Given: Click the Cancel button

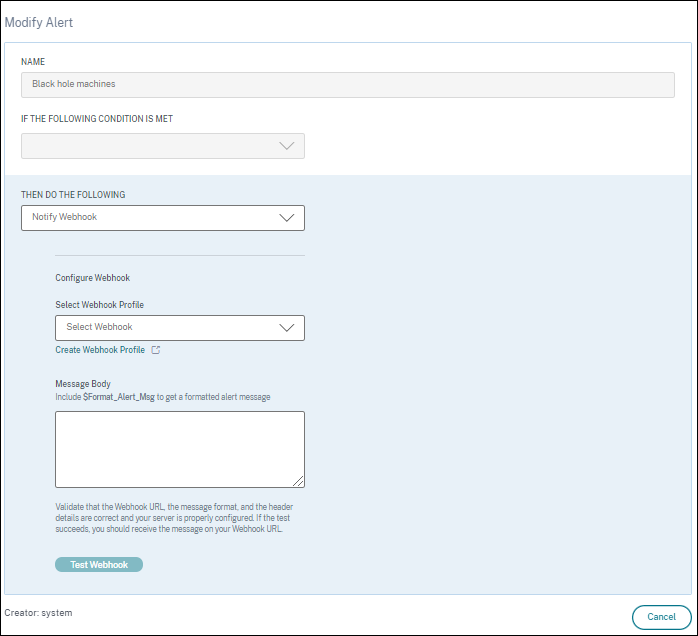Looking at the screenshot, I should [661, 617].
